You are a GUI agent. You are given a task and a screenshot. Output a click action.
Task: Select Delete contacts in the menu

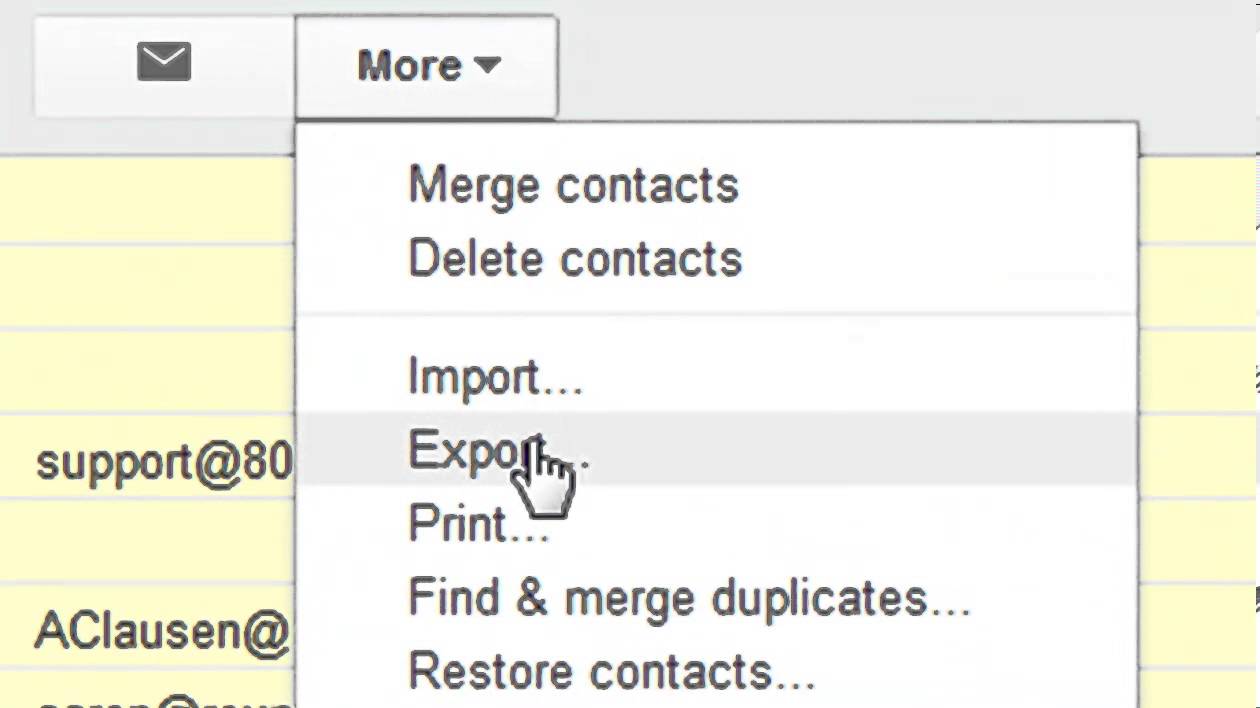575,259
